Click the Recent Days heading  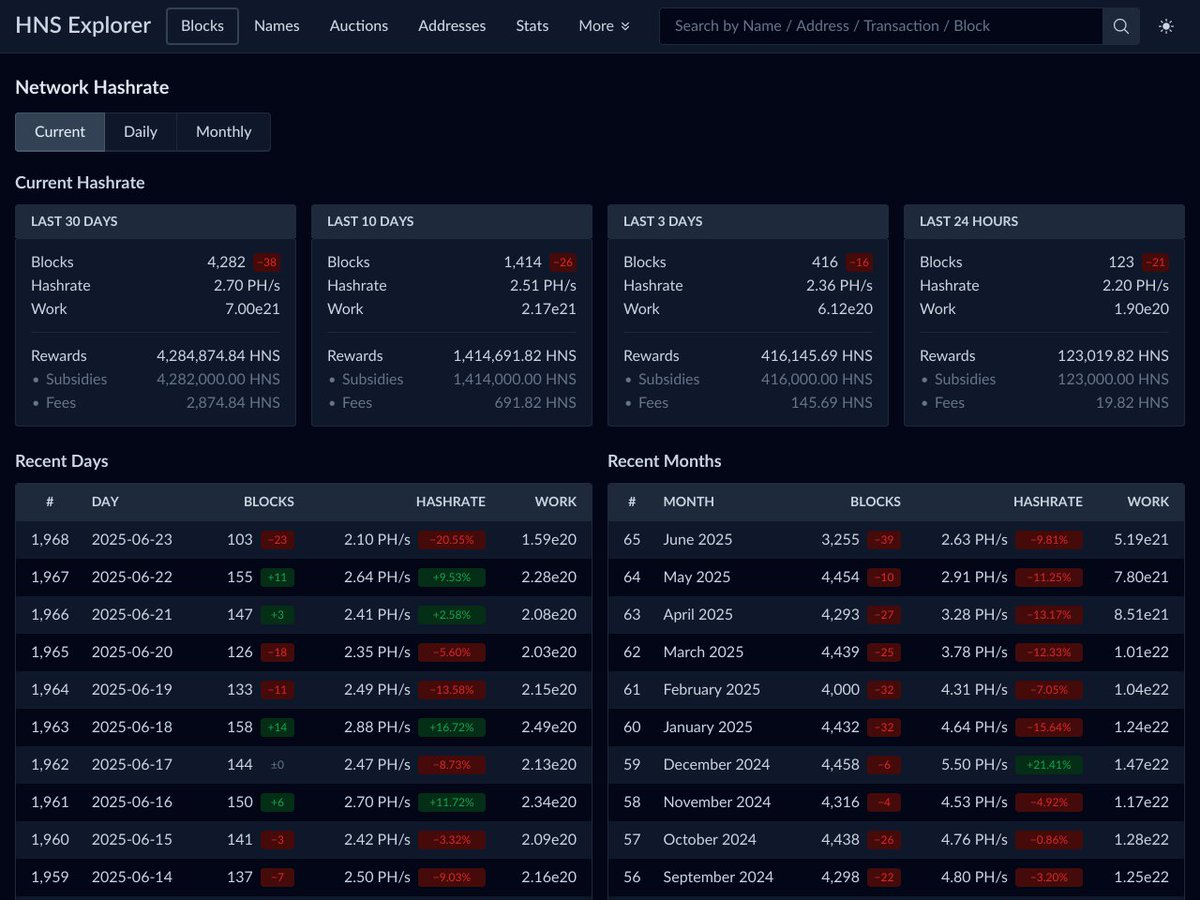pyautogui.click(x=62, y=461)
